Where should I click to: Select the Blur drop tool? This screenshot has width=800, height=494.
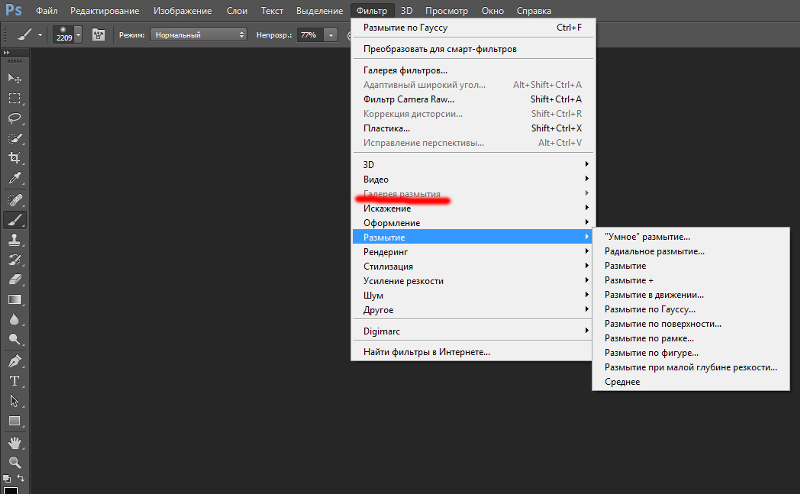14,319
